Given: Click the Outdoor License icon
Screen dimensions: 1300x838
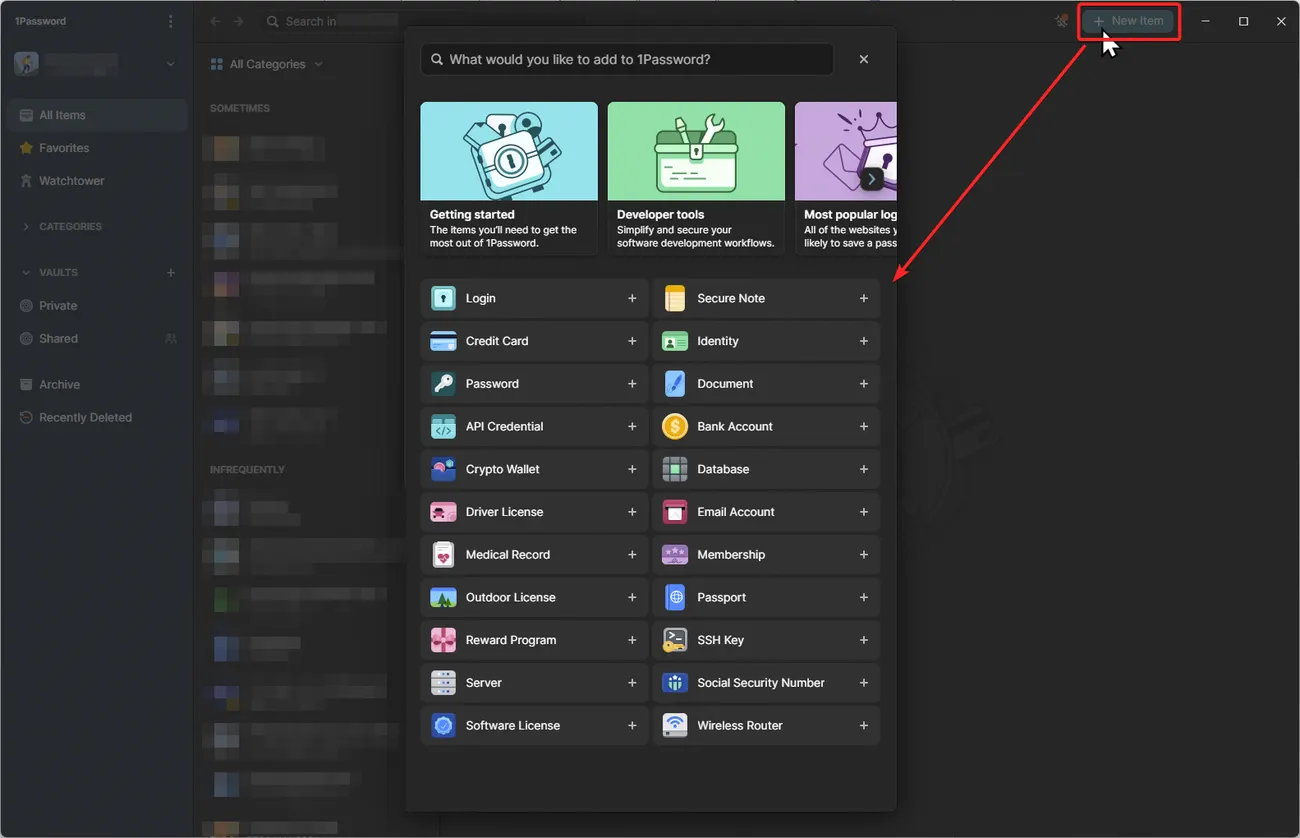Looking at the screenshot, I should coord(443,598).
